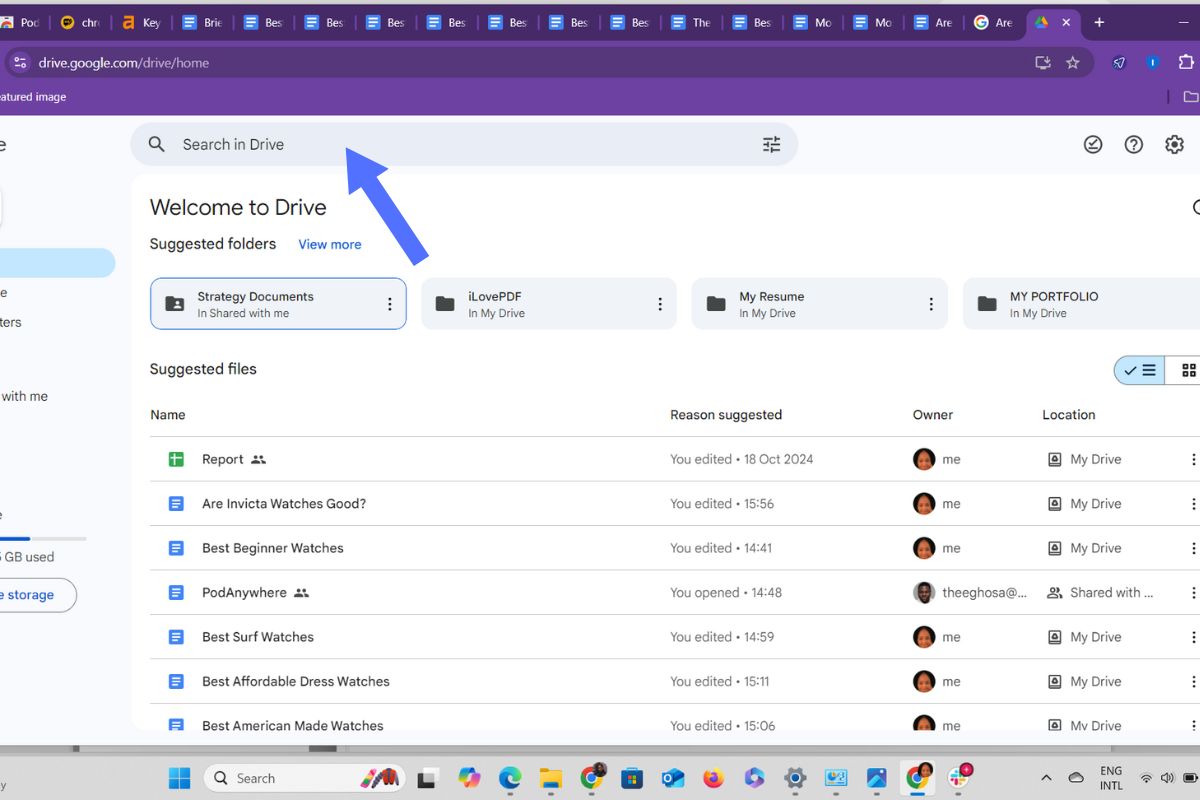Open My Resume folder card

(820, 304)
